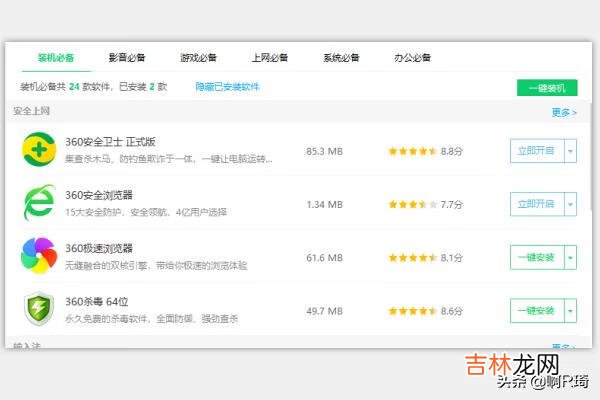This screenshot has width=600, height=400.
Task: Click the 1.34 MB size text
Action: tap(324, 204)
